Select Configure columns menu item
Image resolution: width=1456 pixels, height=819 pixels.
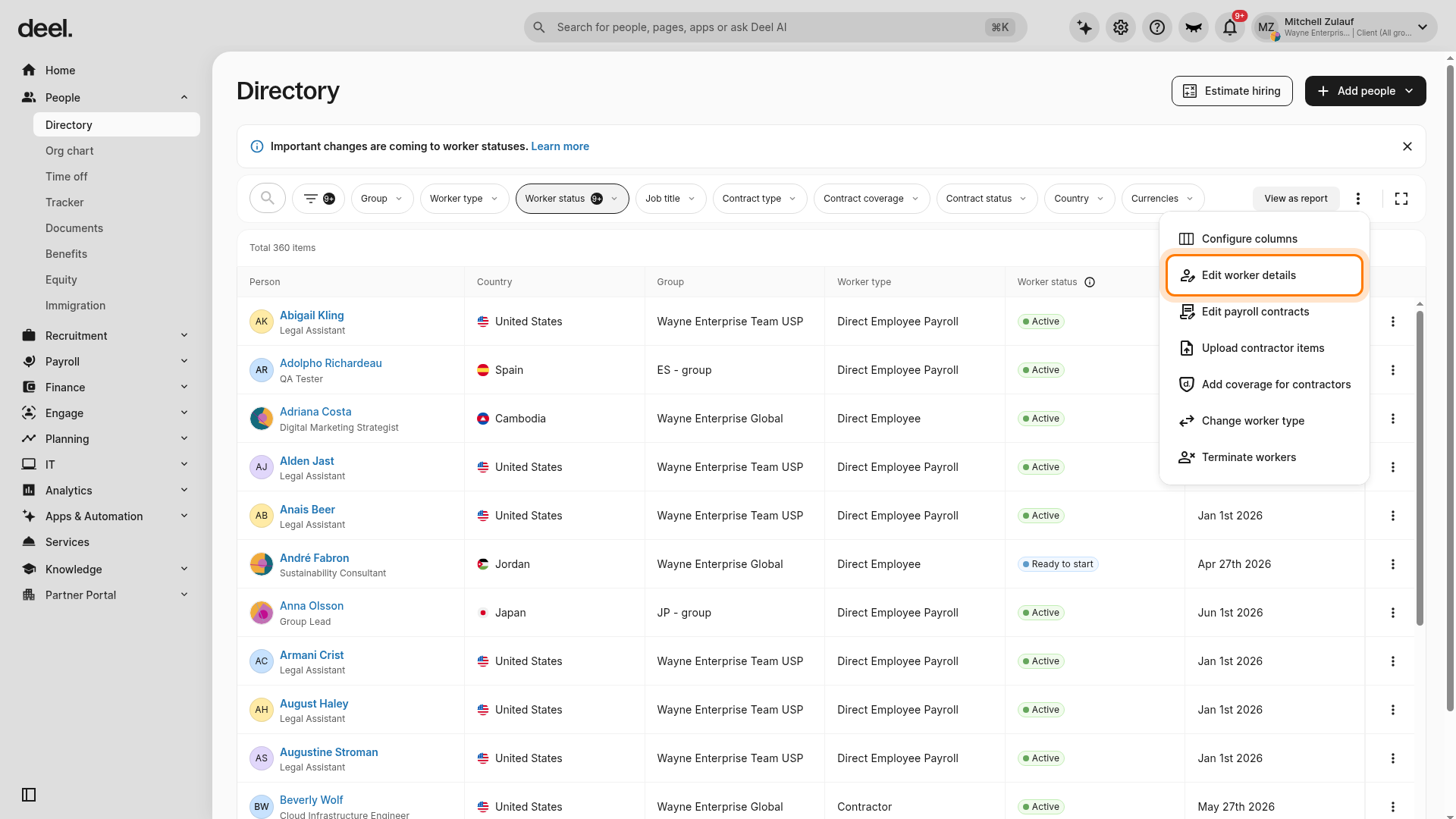(1264, 239)
